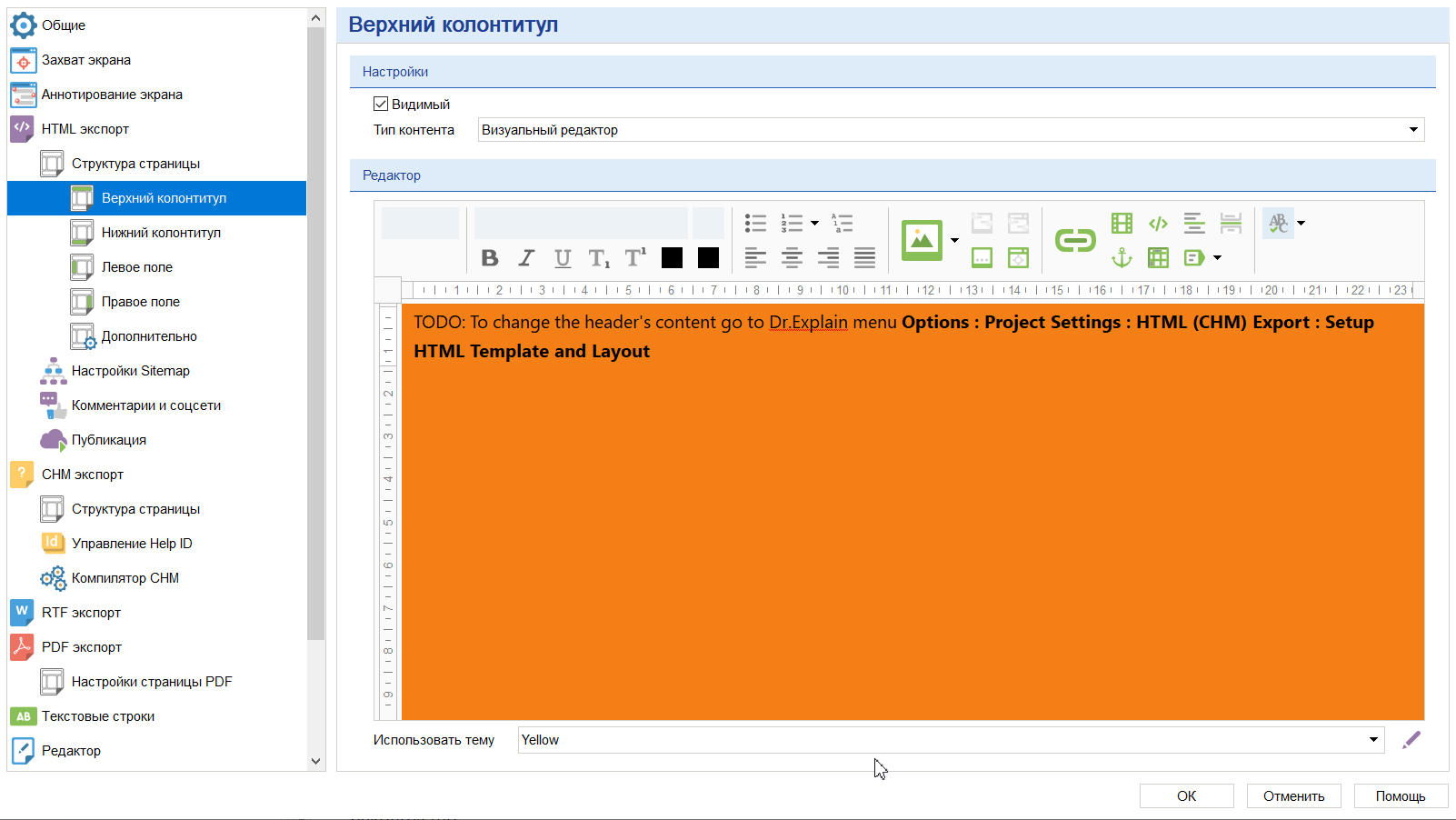
Task: Toggle italic formatting
Action: (526, 258)
